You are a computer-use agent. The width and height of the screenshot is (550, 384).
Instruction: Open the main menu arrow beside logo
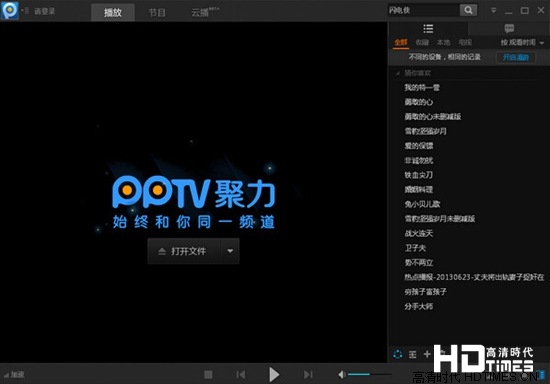click(x=25, y=11)
